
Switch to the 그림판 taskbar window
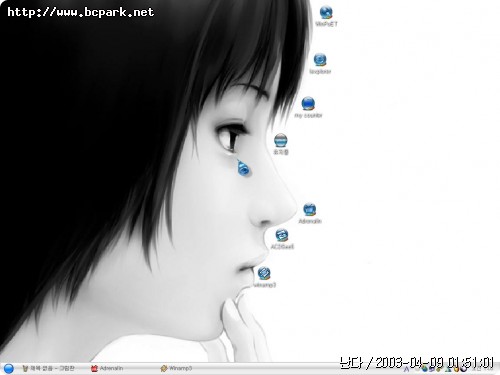(x=49, y=368)
